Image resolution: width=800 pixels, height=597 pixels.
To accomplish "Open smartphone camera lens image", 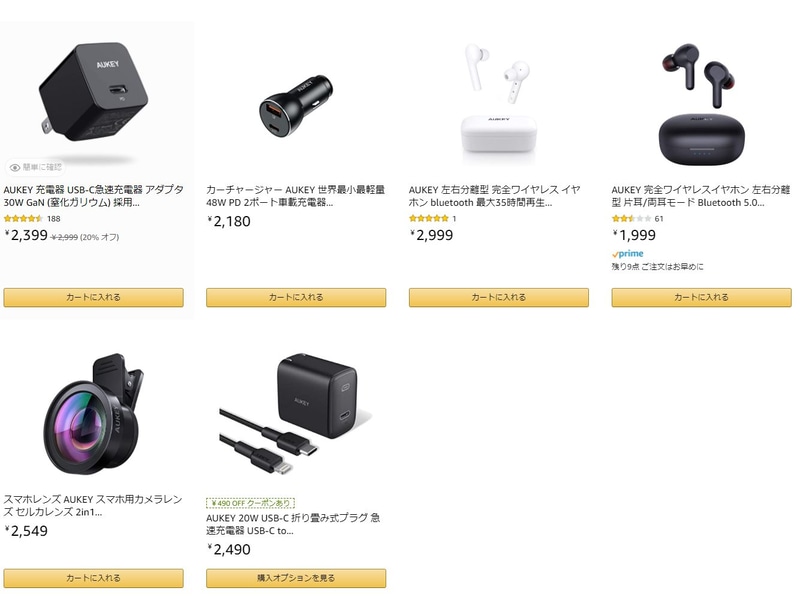I will pyautogui.click(x=93, y=414).
